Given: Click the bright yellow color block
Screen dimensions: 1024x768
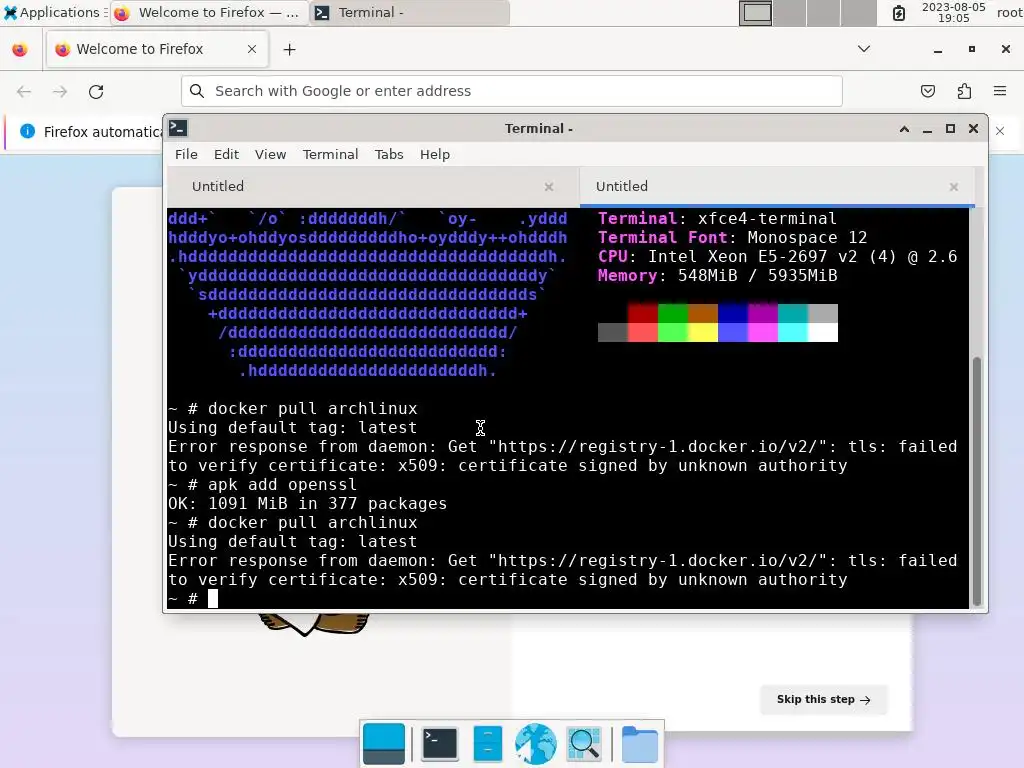Looking at the screenshot, I should point(703,332).
